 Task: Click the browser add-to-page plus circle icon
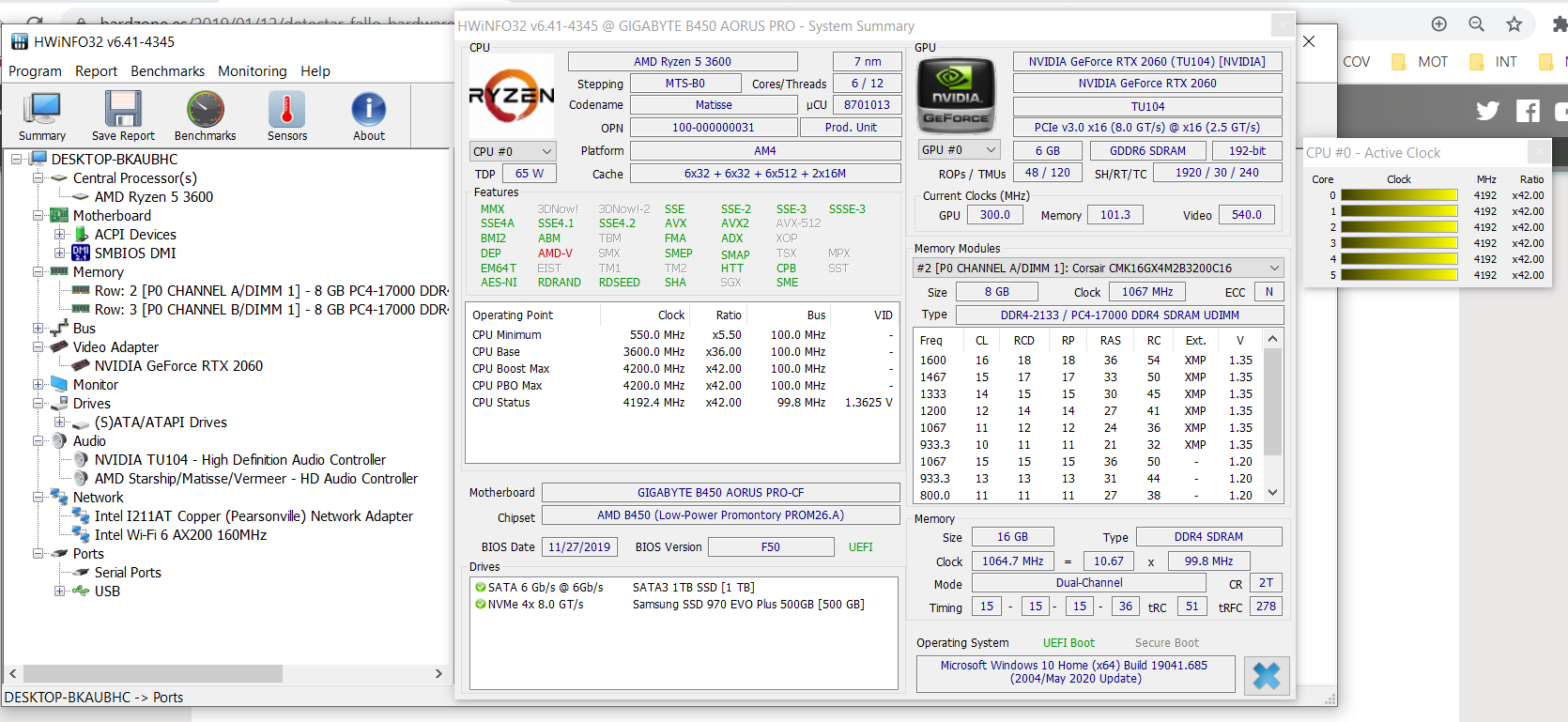pos(1438,24)
